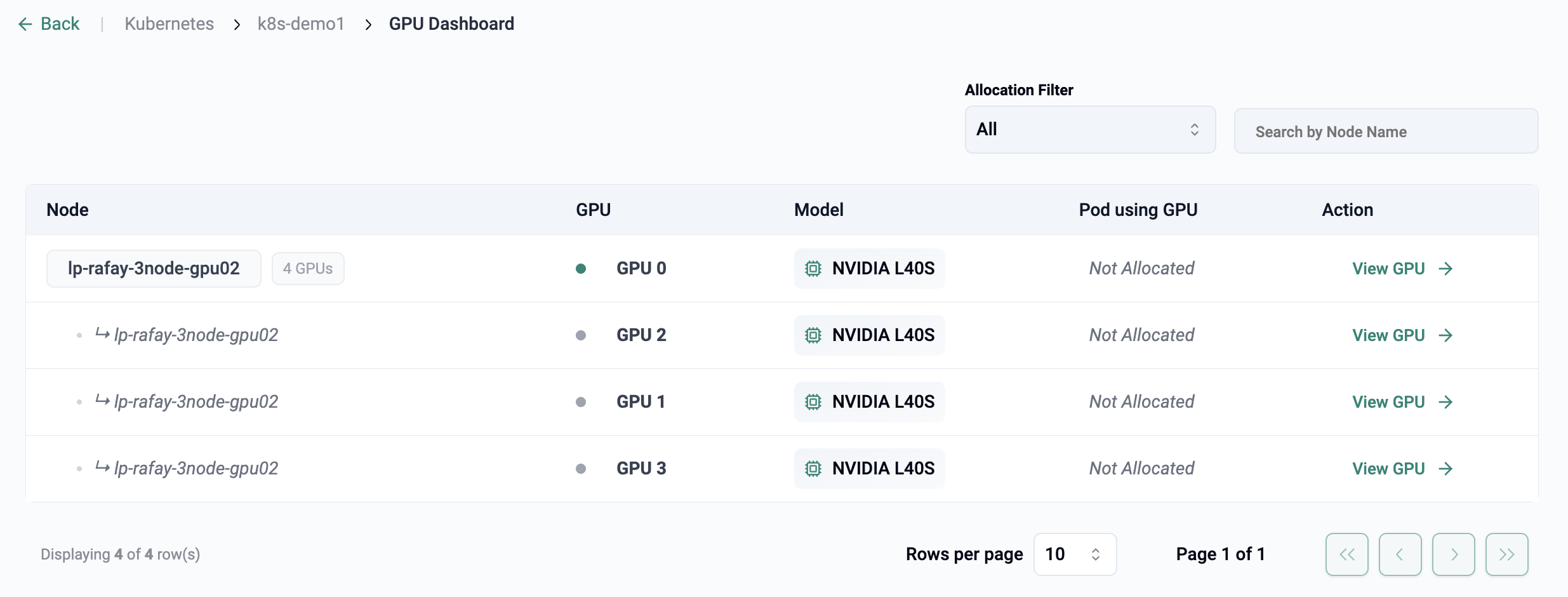
Task: Go to next page
Action: point(1453,554)
